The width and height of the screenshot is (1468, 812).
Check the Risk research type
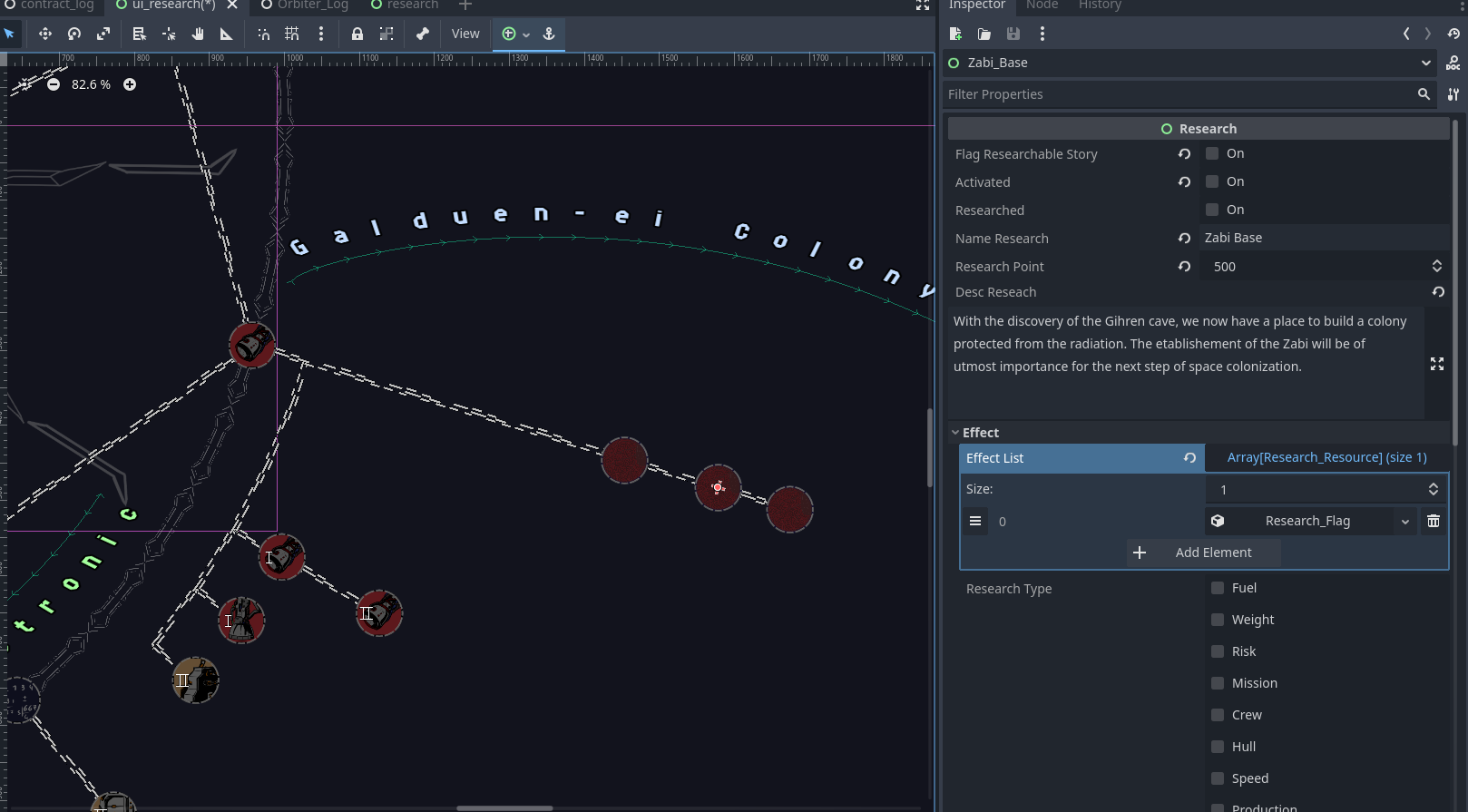click(x=1218, y=651)
